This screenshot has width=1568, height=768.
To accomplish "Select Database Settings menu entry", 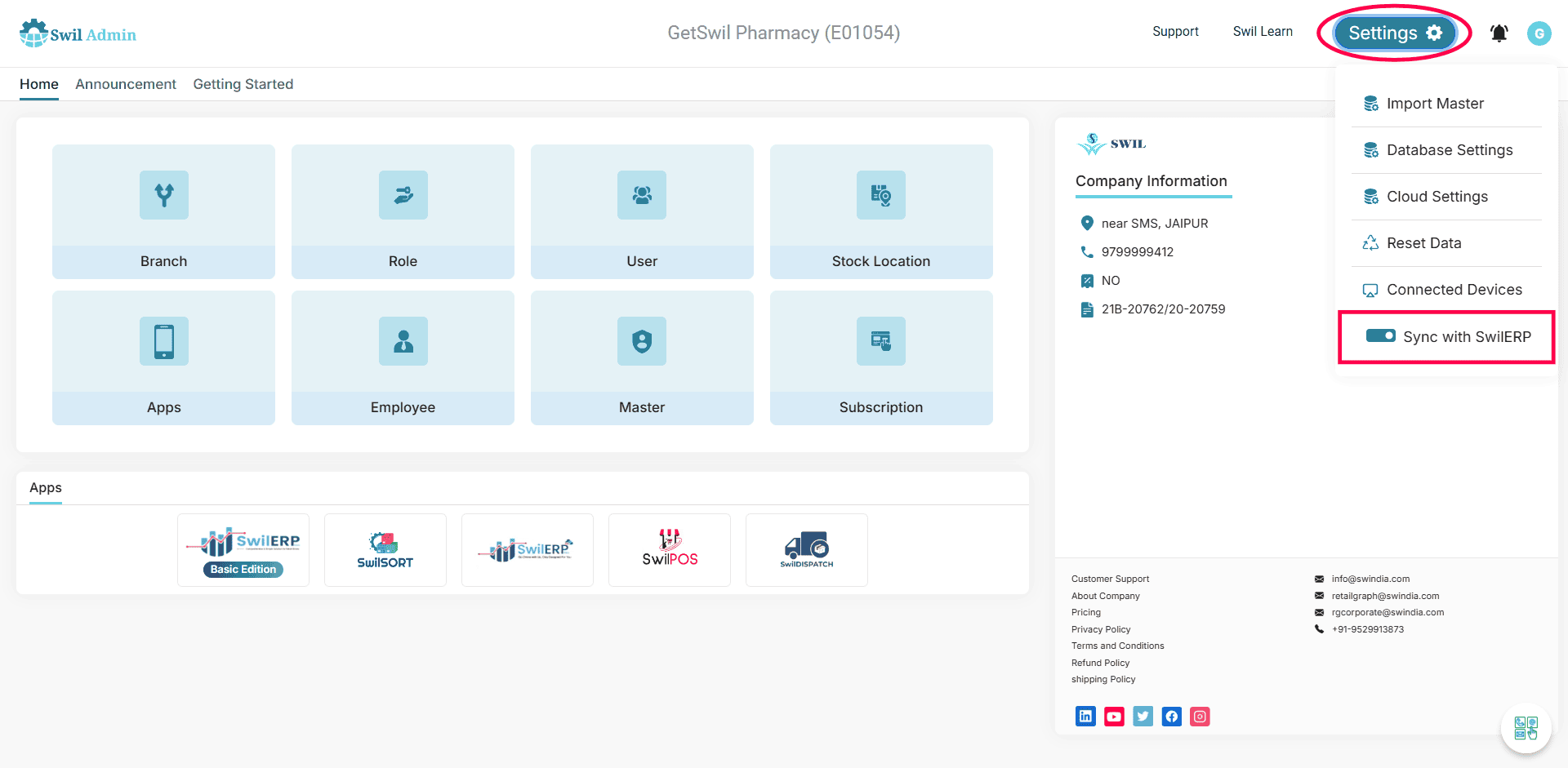I will (x=1446, y=150).
